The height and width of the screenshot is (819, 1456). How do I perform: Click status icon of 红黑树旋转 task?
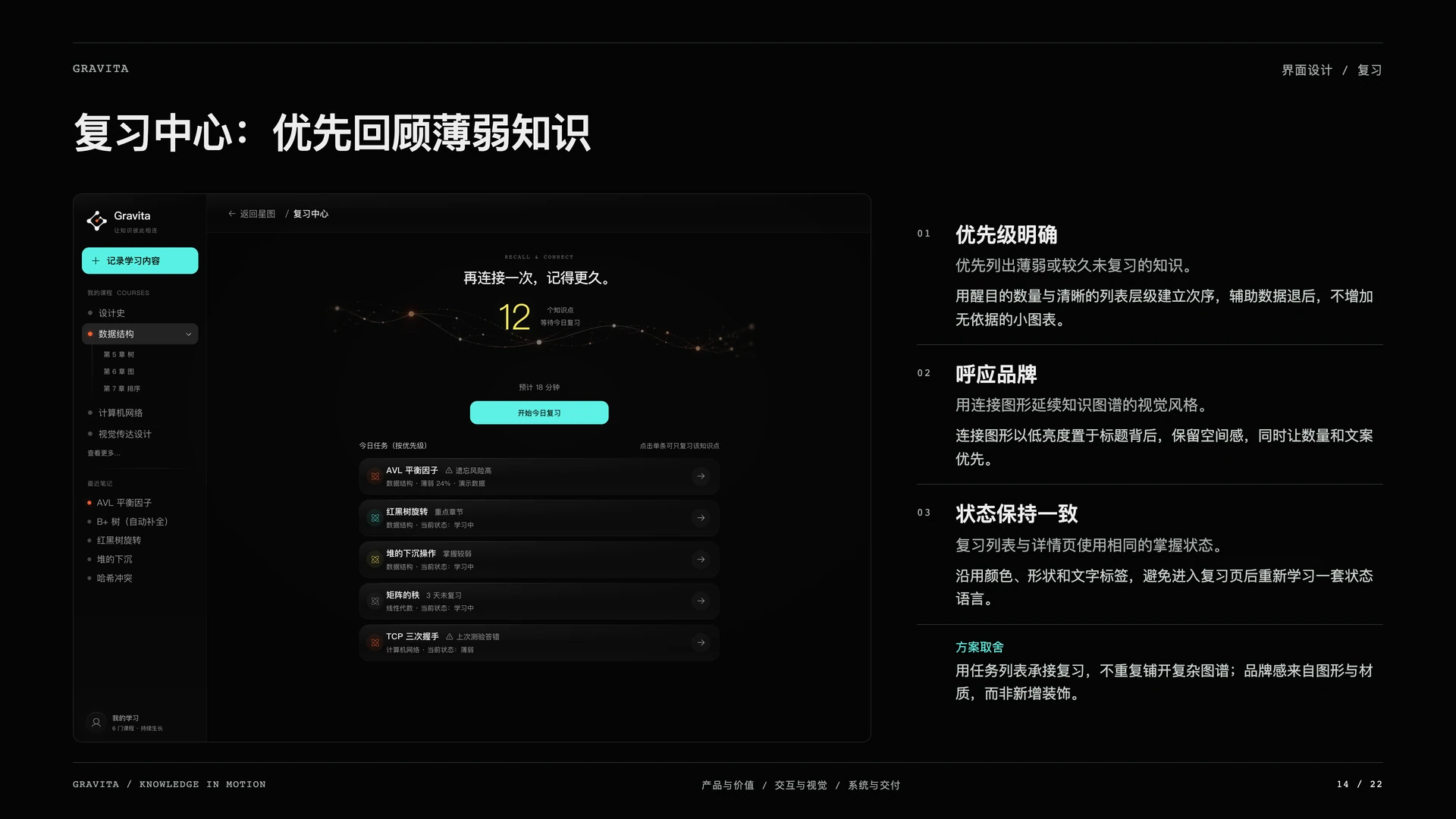pyautogui.click(x=375, y=518)
